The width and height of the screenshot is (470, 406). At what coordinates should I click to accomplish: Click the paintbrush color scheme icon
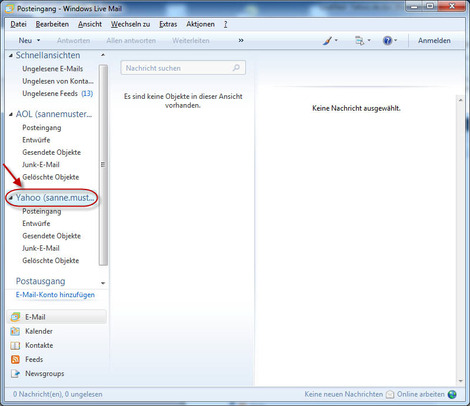(327, 41)
